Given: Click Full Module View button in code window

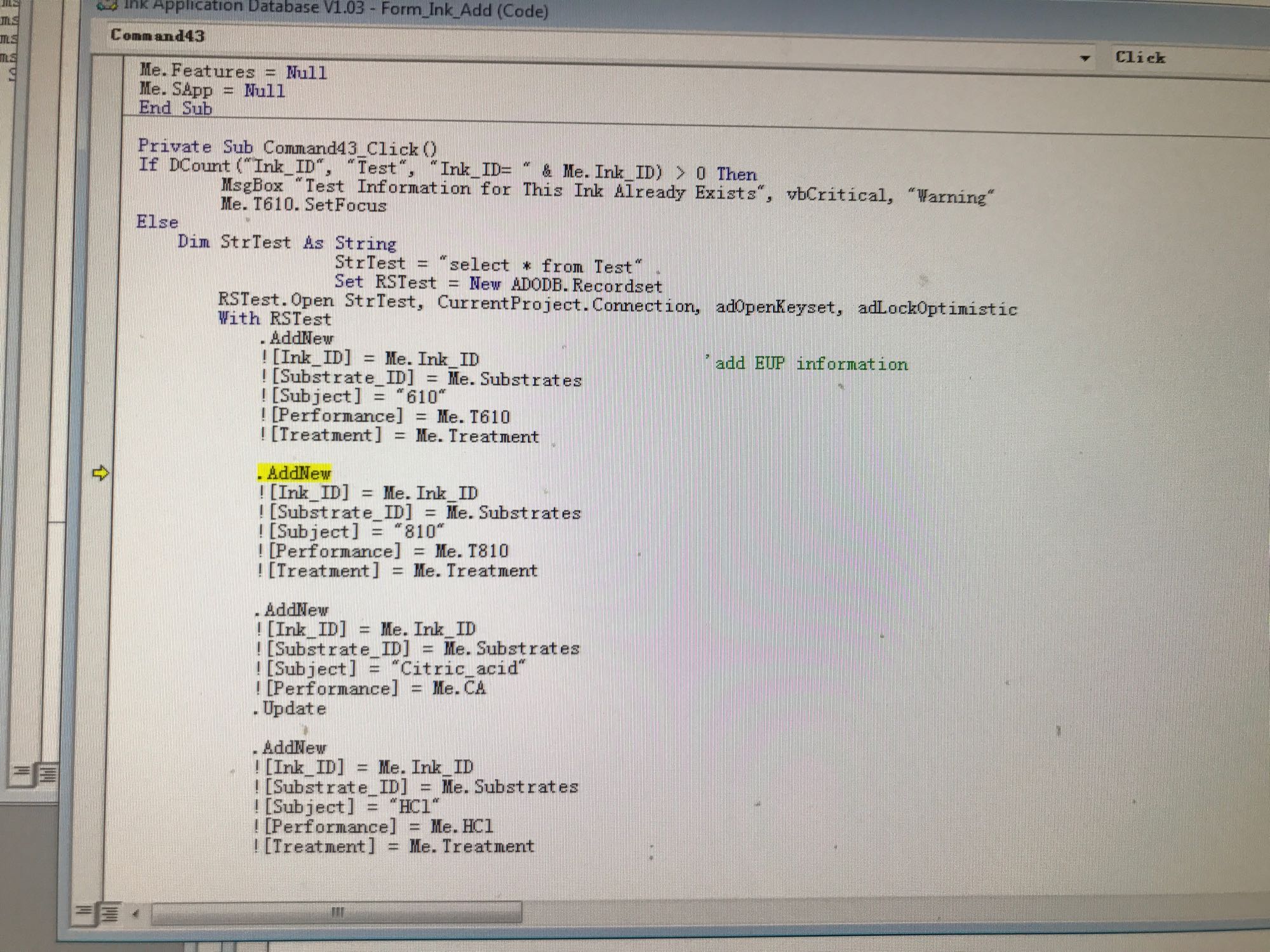Looking at the screenshot, I should coord(109,913).
